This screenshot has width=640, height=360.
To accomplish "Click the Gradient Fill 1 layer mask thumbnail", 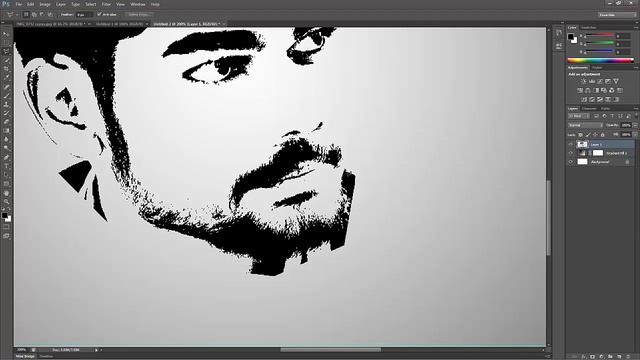I will (x=598, y=153).
